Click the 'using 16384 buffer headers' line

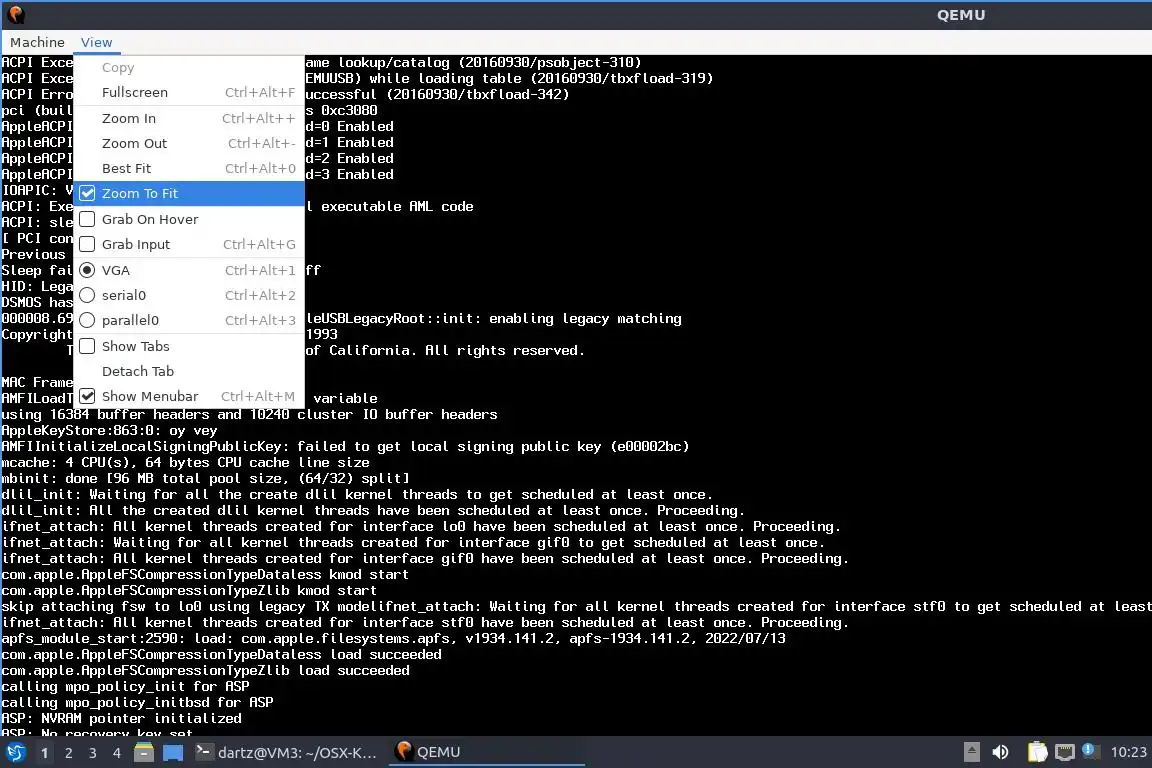click(x=249, y=414)
